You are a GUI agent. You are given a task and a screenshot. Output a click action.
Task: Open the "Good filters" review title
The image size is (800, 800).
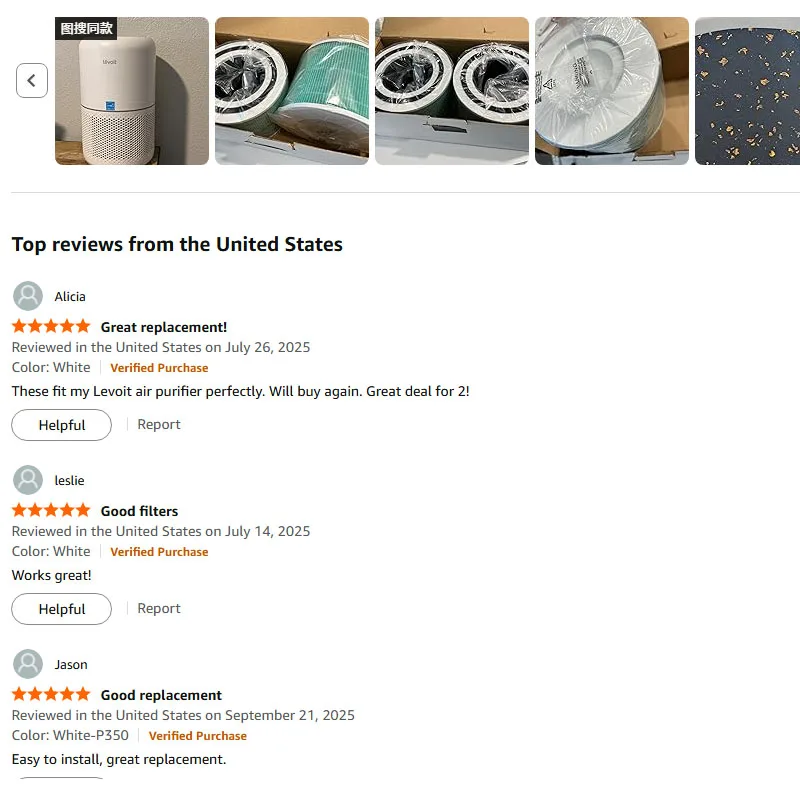pyautogui.click(x=140, y=511)
